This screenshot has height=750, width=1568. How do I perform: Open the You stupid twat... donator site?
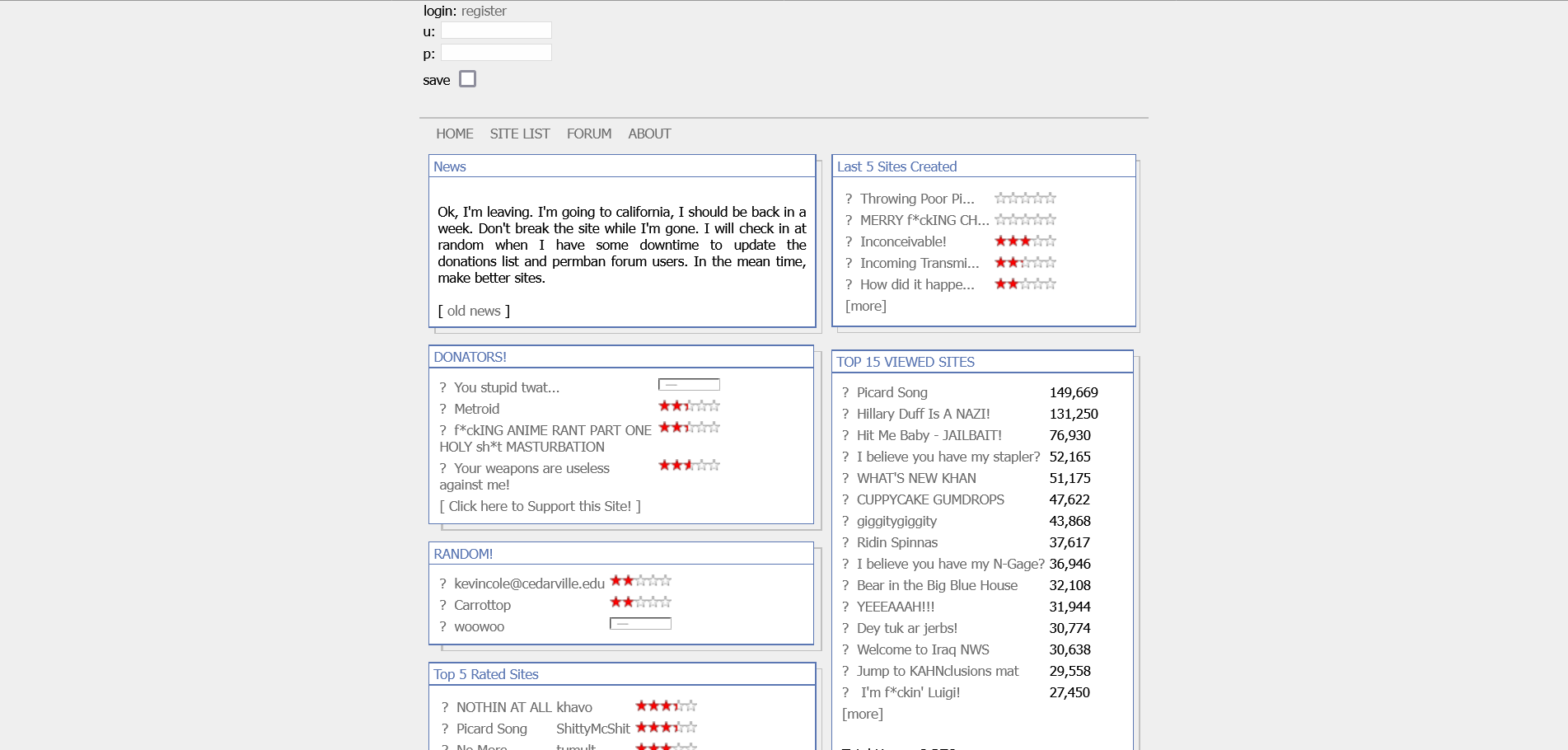click(x=507, y=387)
